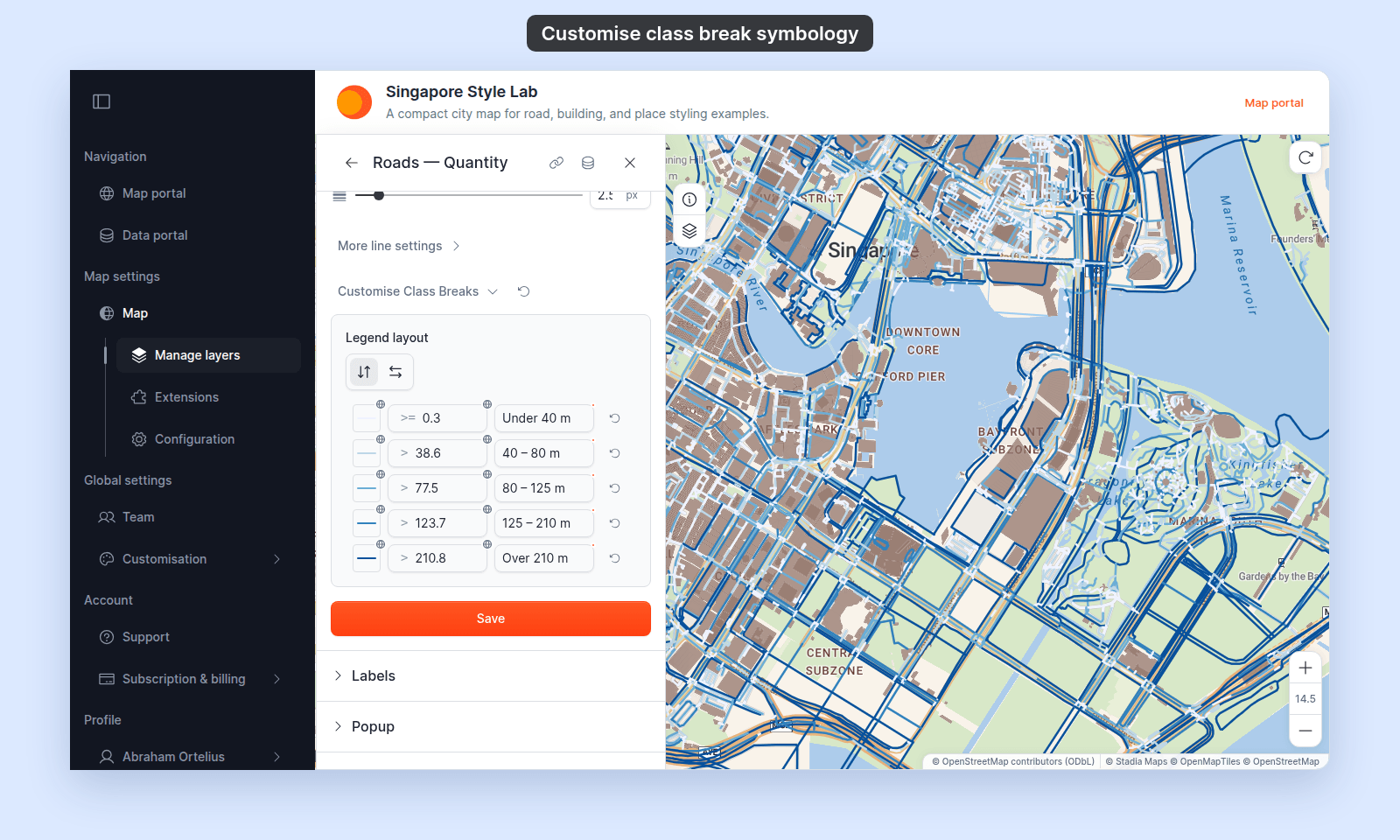Click the Singapore Style Lab orange logo

point(354,102)
